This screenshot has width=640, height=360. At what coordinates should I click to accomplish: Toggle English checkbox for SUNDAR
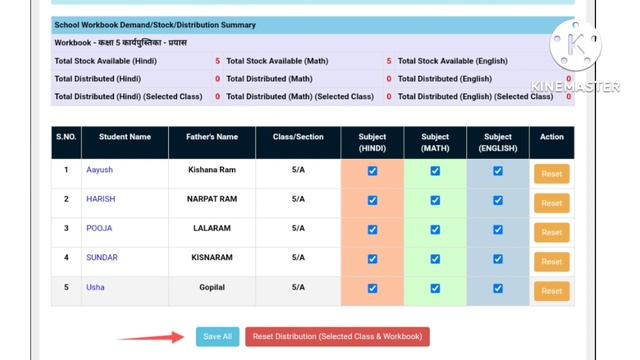point(498,259)
